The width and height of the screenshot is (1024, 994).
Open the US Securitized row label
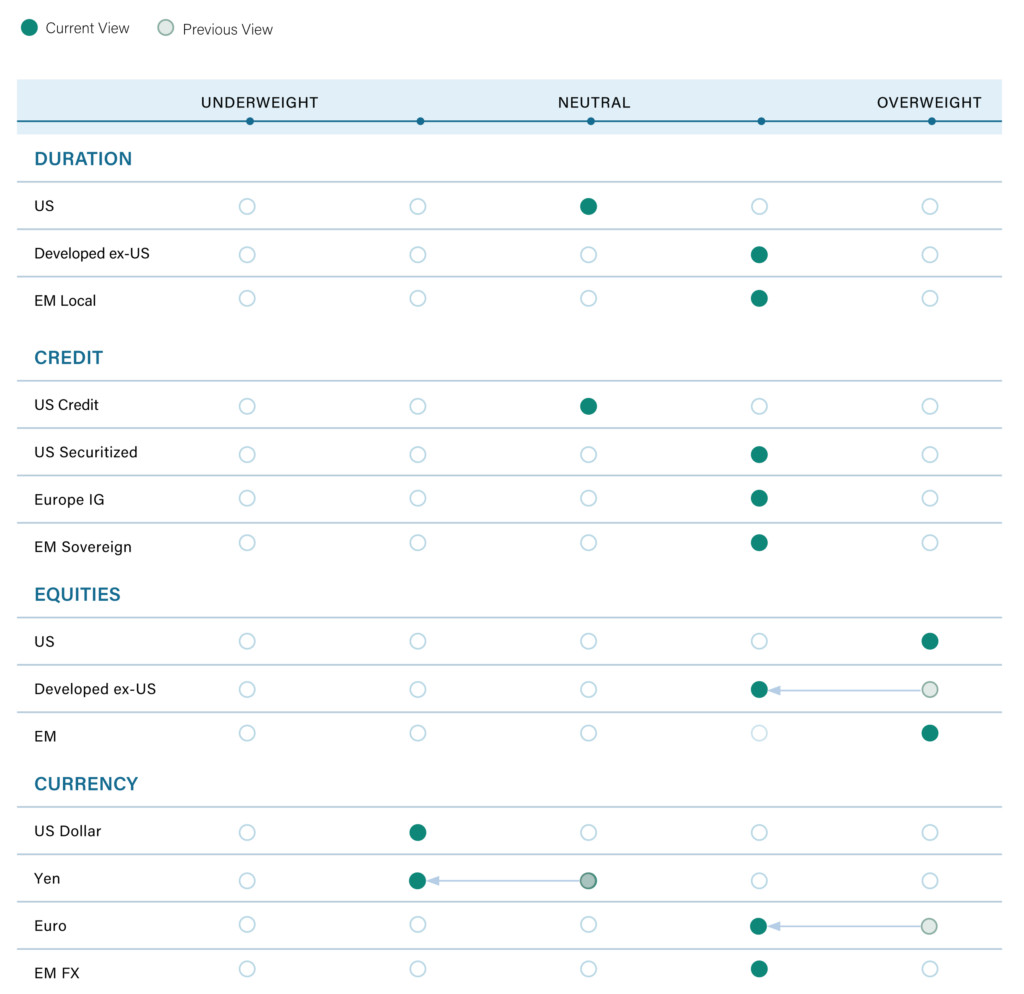coord(86,452)
